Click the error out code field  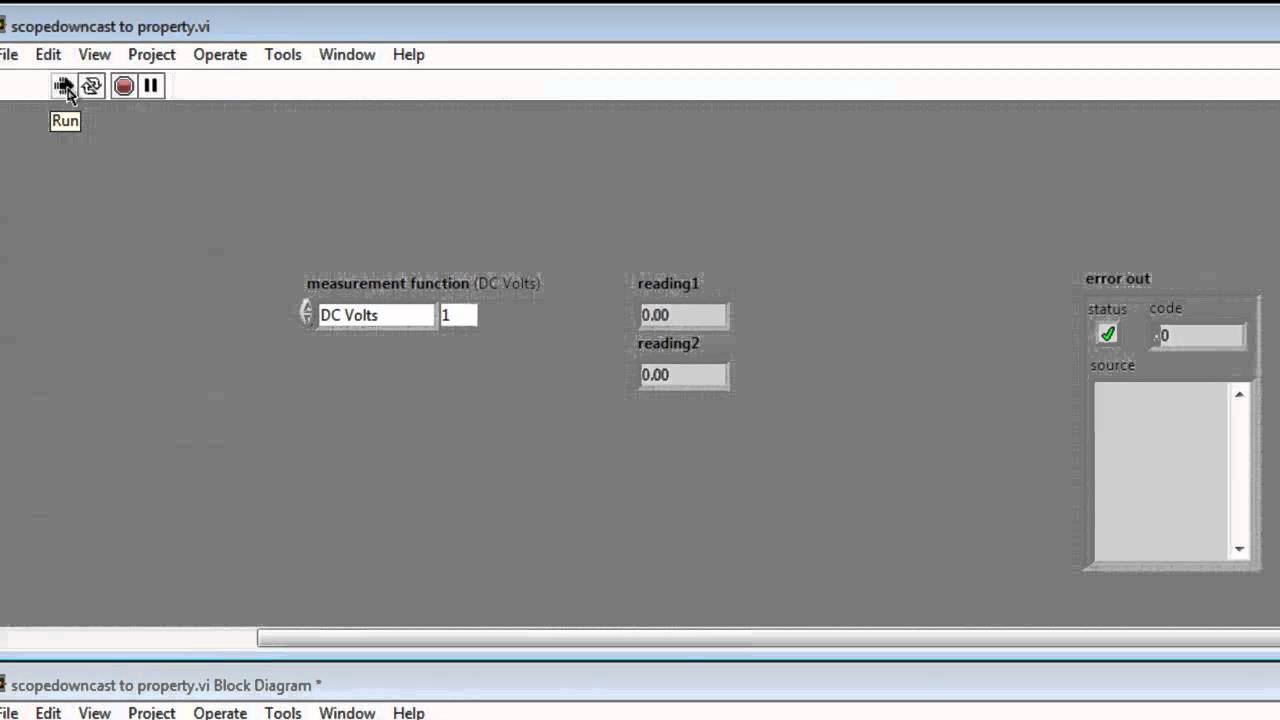1199,336
